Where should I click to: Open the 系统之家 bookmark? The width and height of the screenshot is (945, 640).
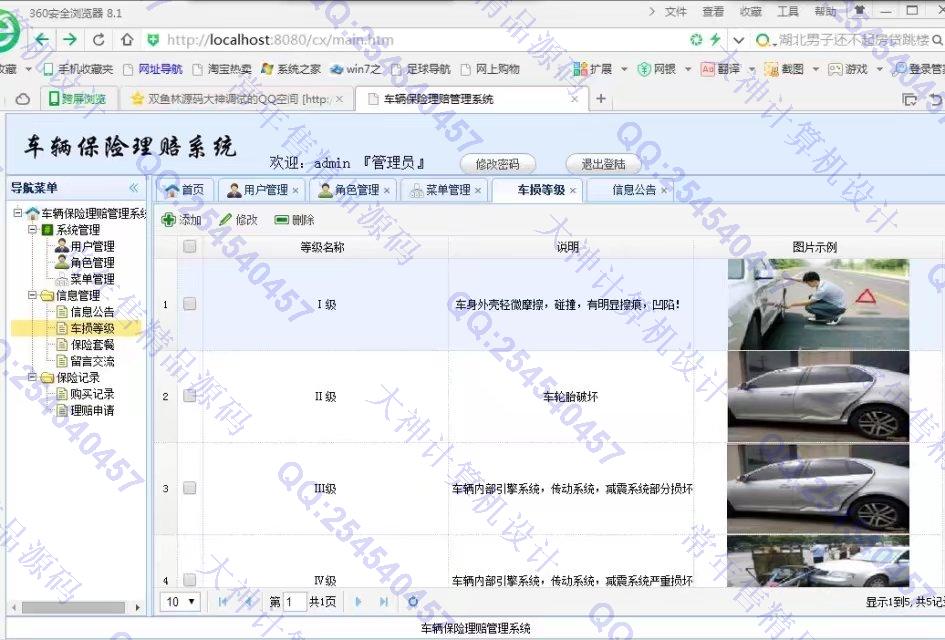pos(291,69)
